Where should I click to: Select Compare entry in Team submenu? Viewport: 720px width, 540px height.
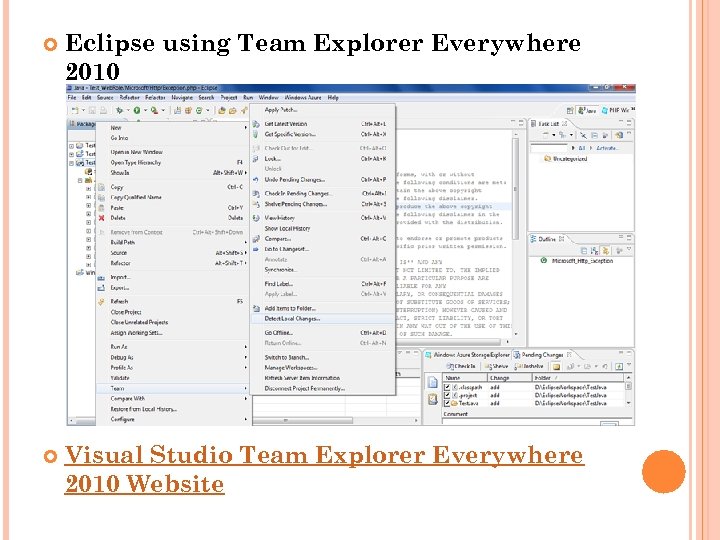323,239
